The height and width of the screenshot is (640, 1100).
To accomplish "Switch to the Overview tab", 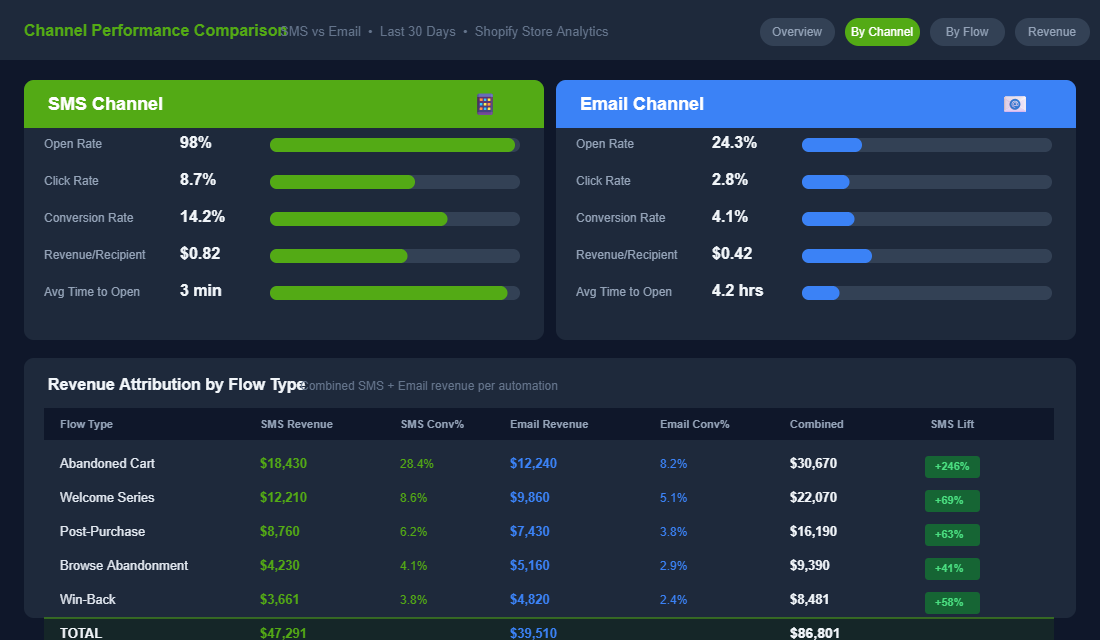I will tap(797, 31).
